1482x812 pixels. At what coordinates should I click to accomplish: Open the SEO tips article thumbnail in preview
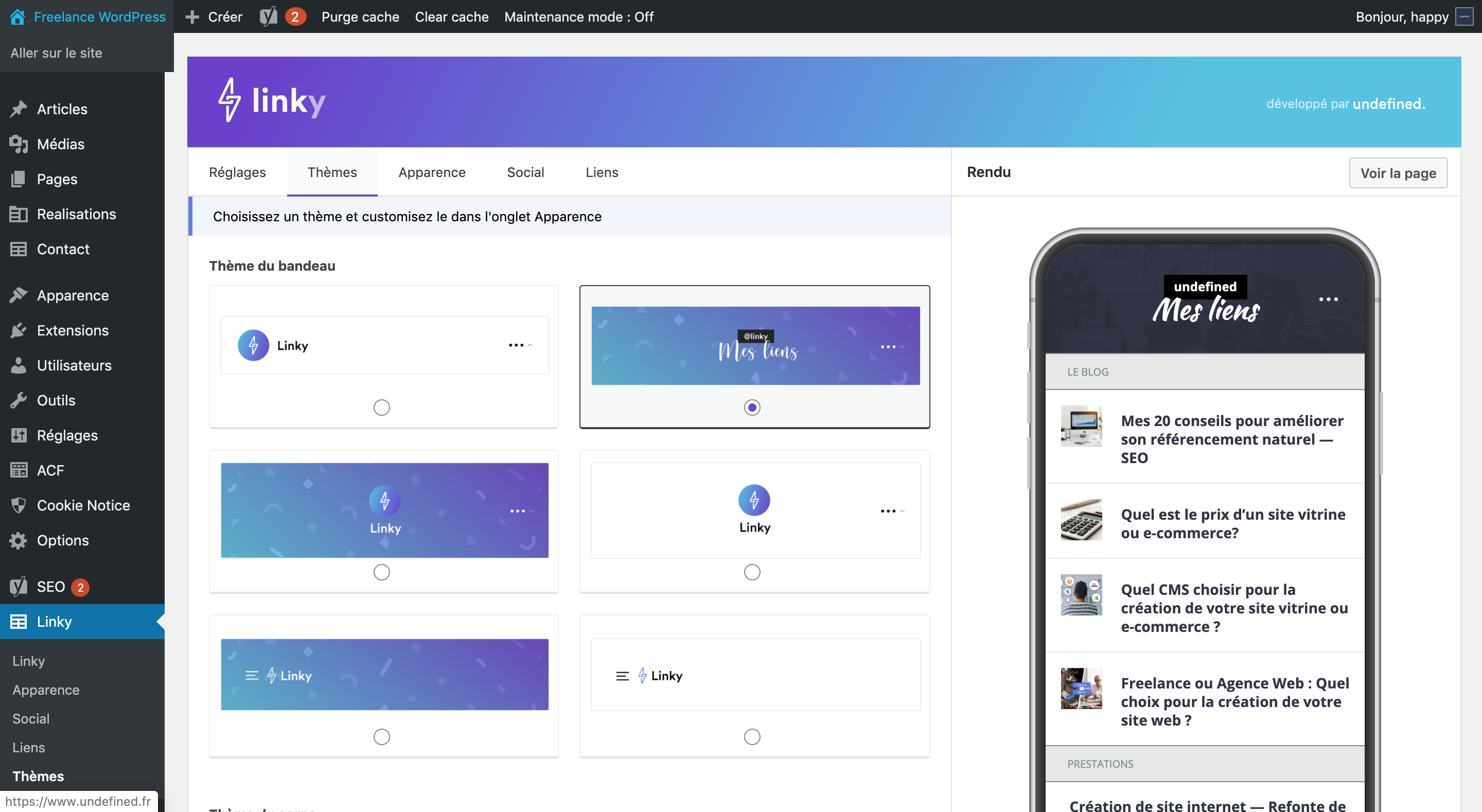pos(1081,426)
